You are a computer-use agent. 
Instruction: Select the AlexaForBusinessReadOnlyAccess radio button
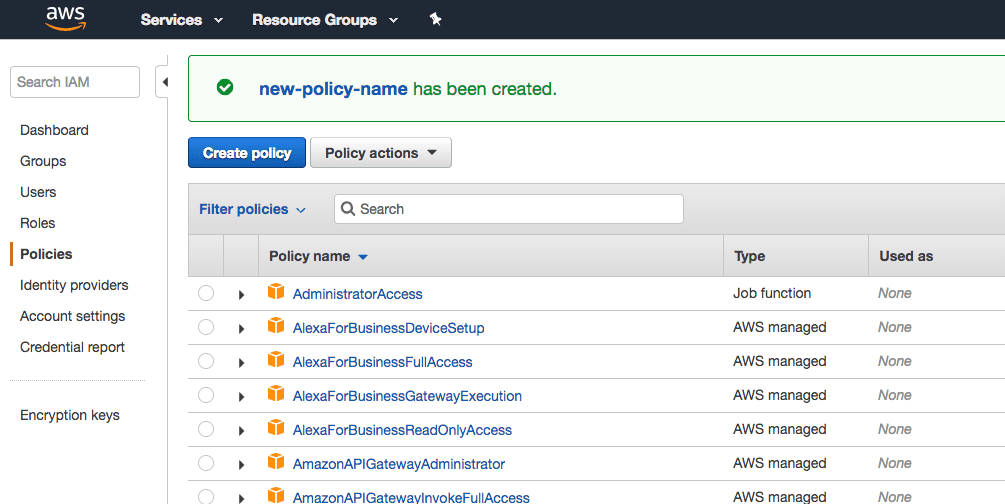pos(206,429)
